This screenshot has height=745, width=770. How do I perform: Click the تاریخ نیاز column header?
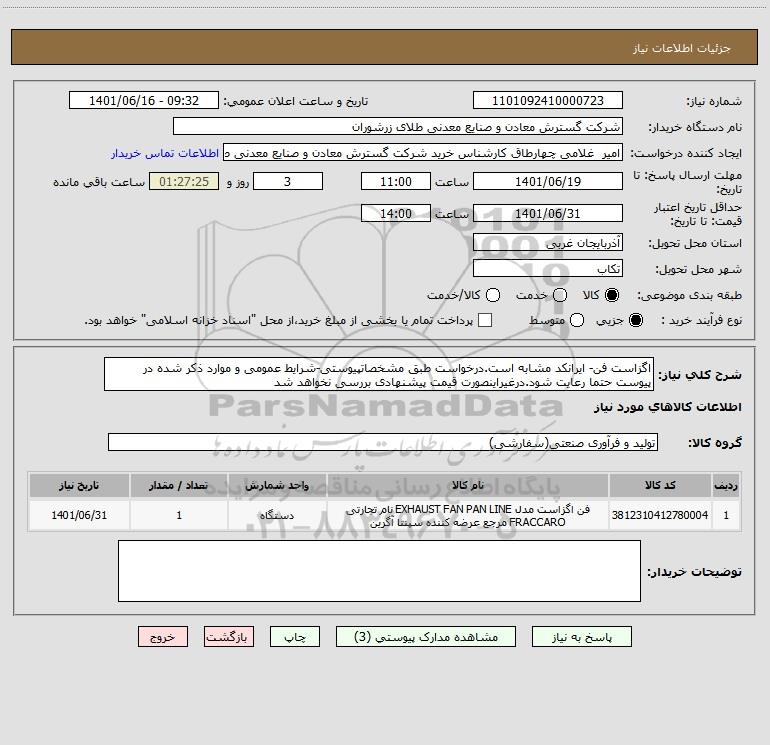tap(79, 486)
